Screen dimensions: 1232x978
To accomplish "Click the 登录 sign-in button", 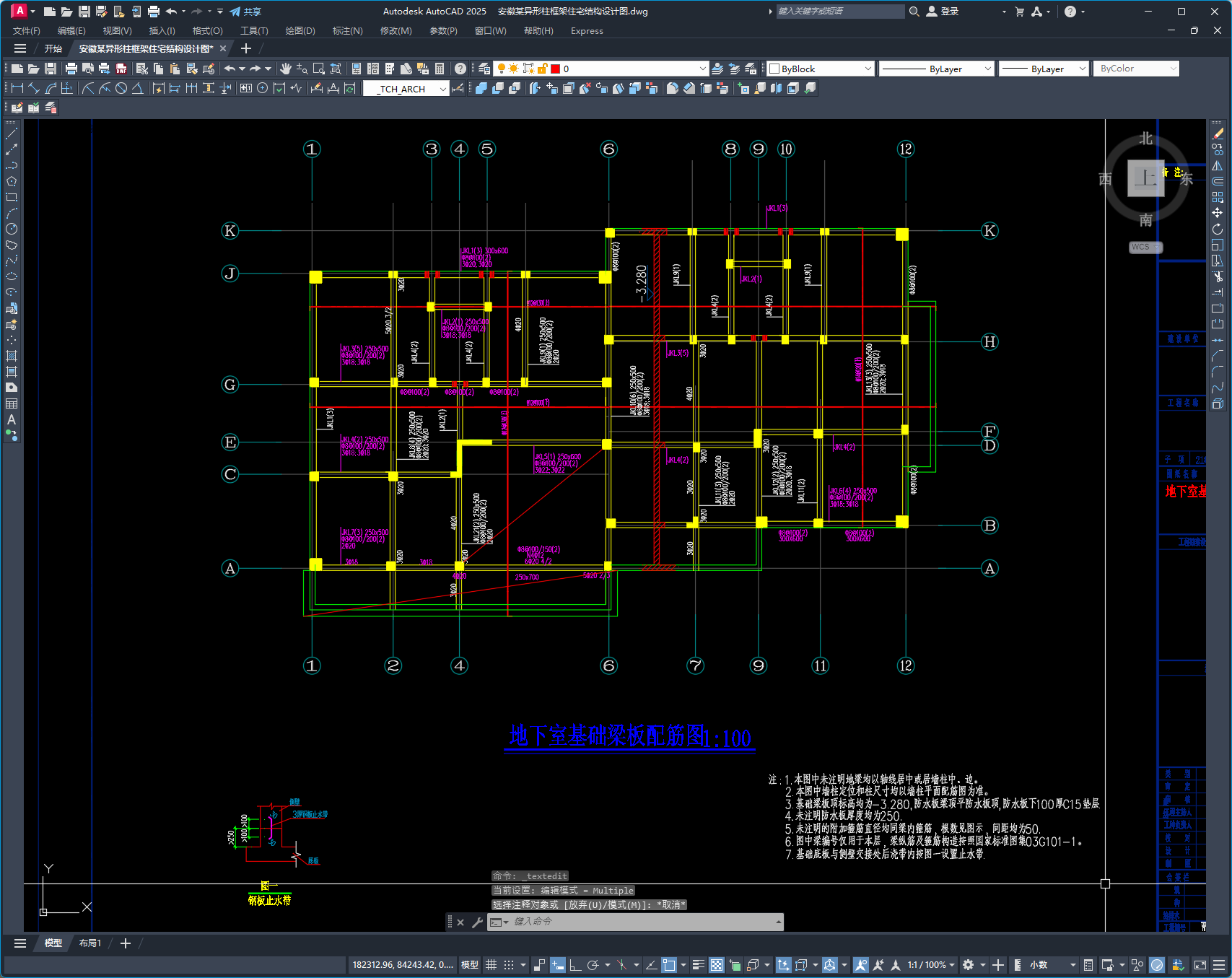I will pos(943,12).
